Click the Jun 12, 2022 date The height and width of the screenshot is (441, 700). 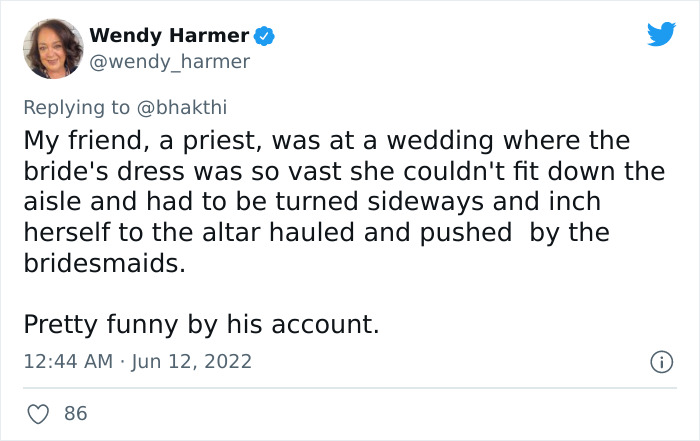pyautogui.click(x=191, y=361)
